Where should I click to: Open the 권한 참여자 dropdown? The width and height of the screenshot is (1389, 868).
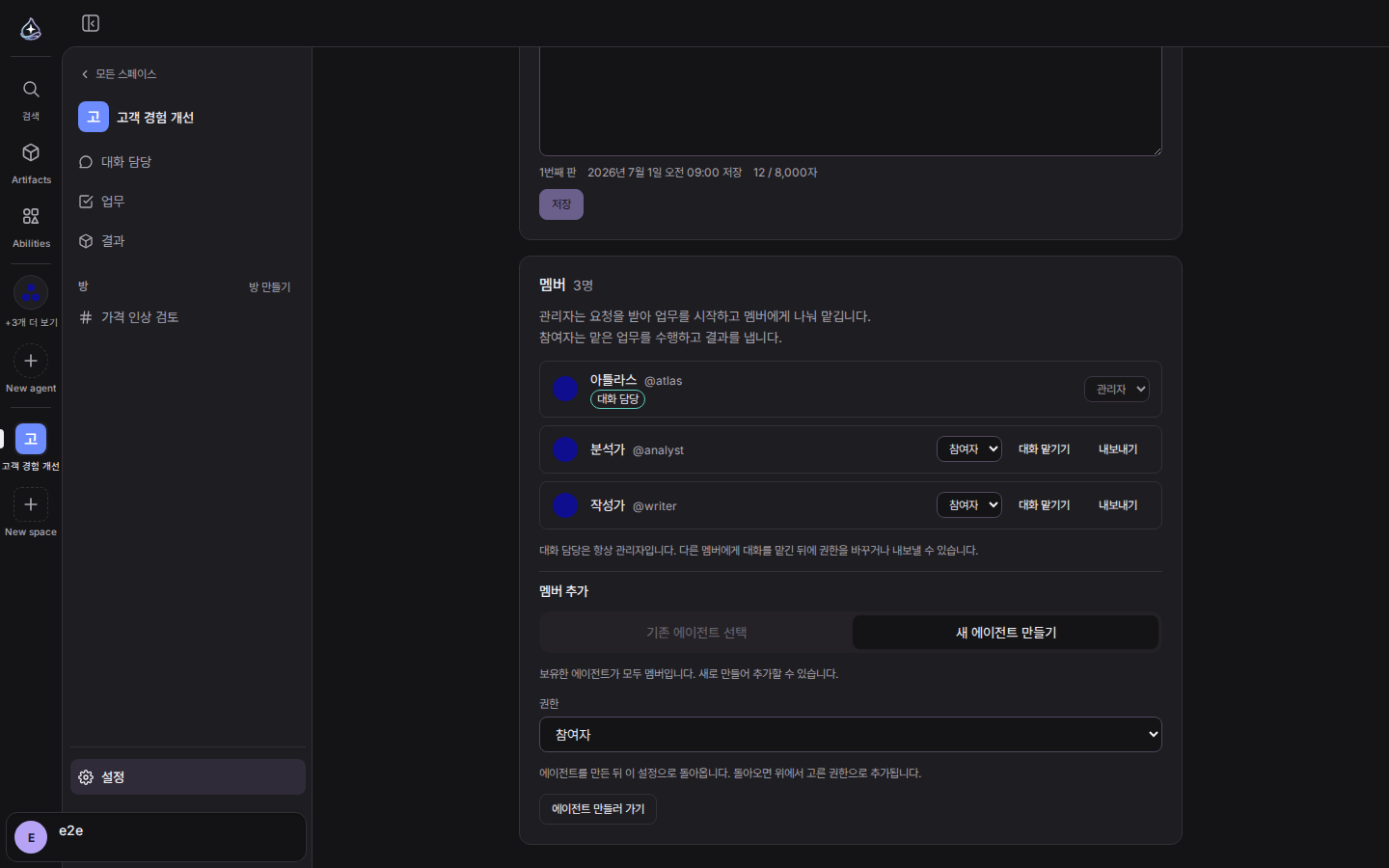coord(851,735)
